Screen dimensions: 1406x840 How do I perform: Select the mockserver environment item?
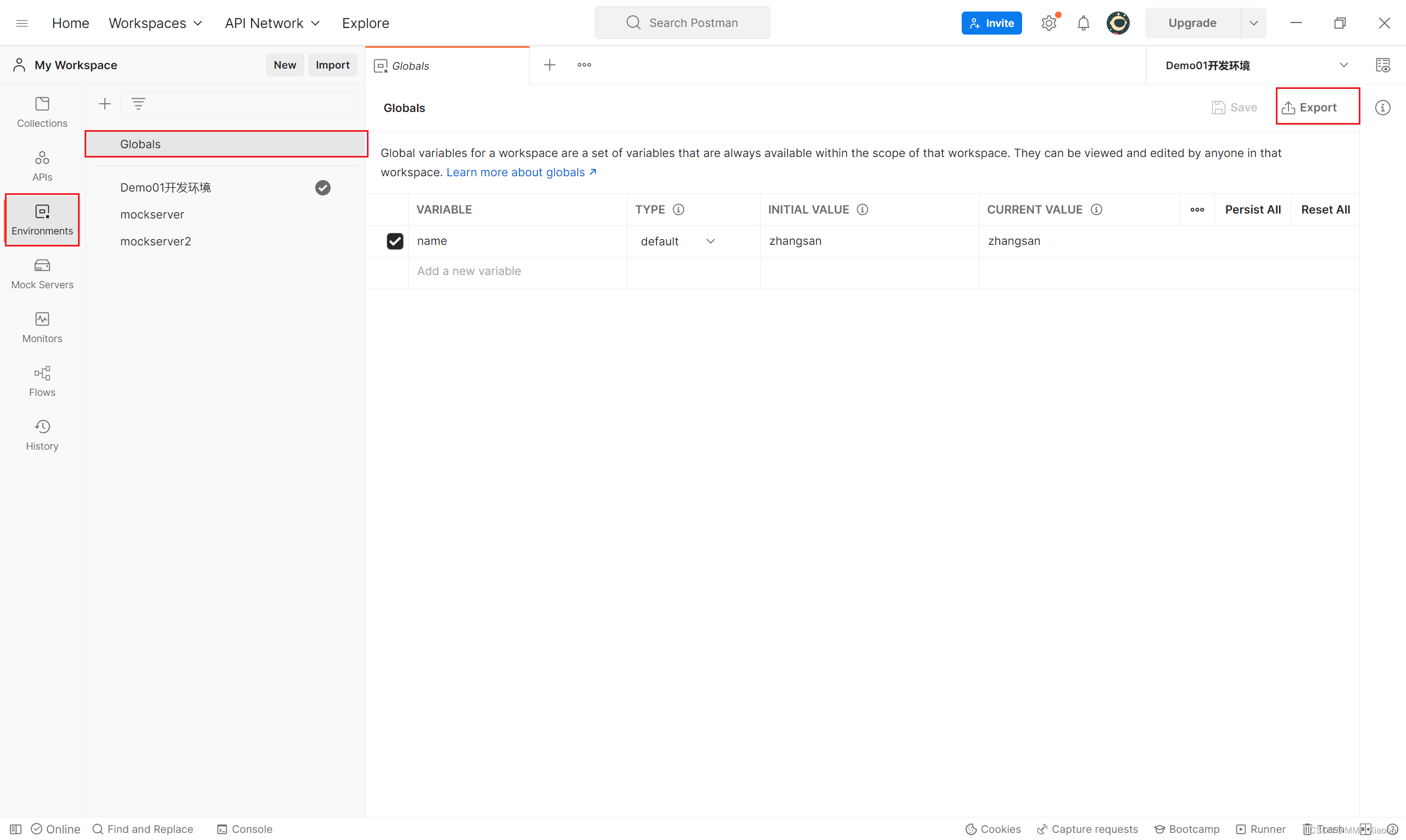coord(152,214)
